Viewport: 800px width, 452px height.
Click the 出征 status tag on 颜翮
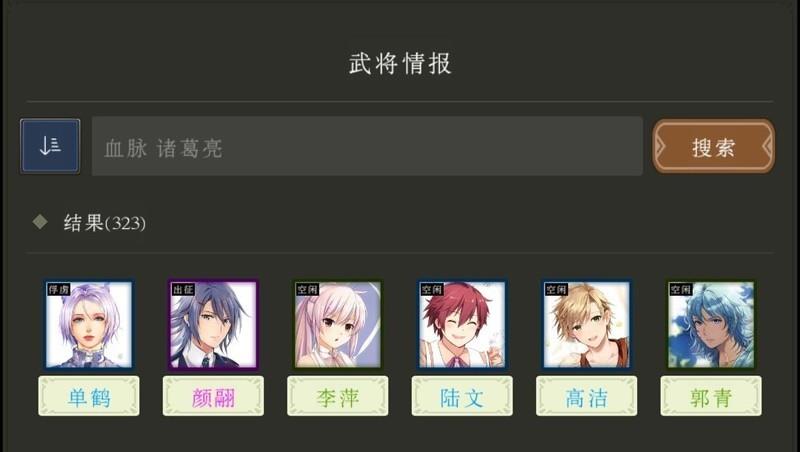coord(183,290)
